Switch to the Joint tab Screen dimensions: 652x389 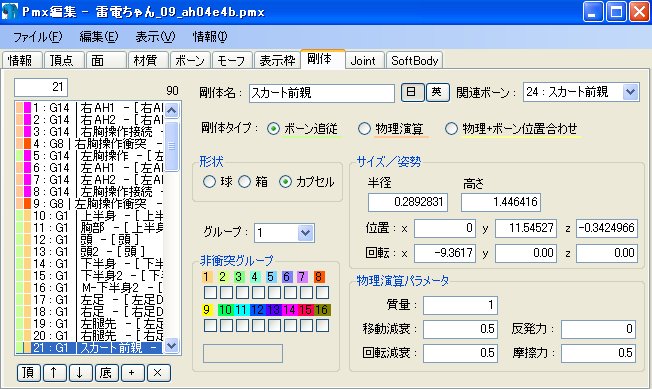coord(364,61)
